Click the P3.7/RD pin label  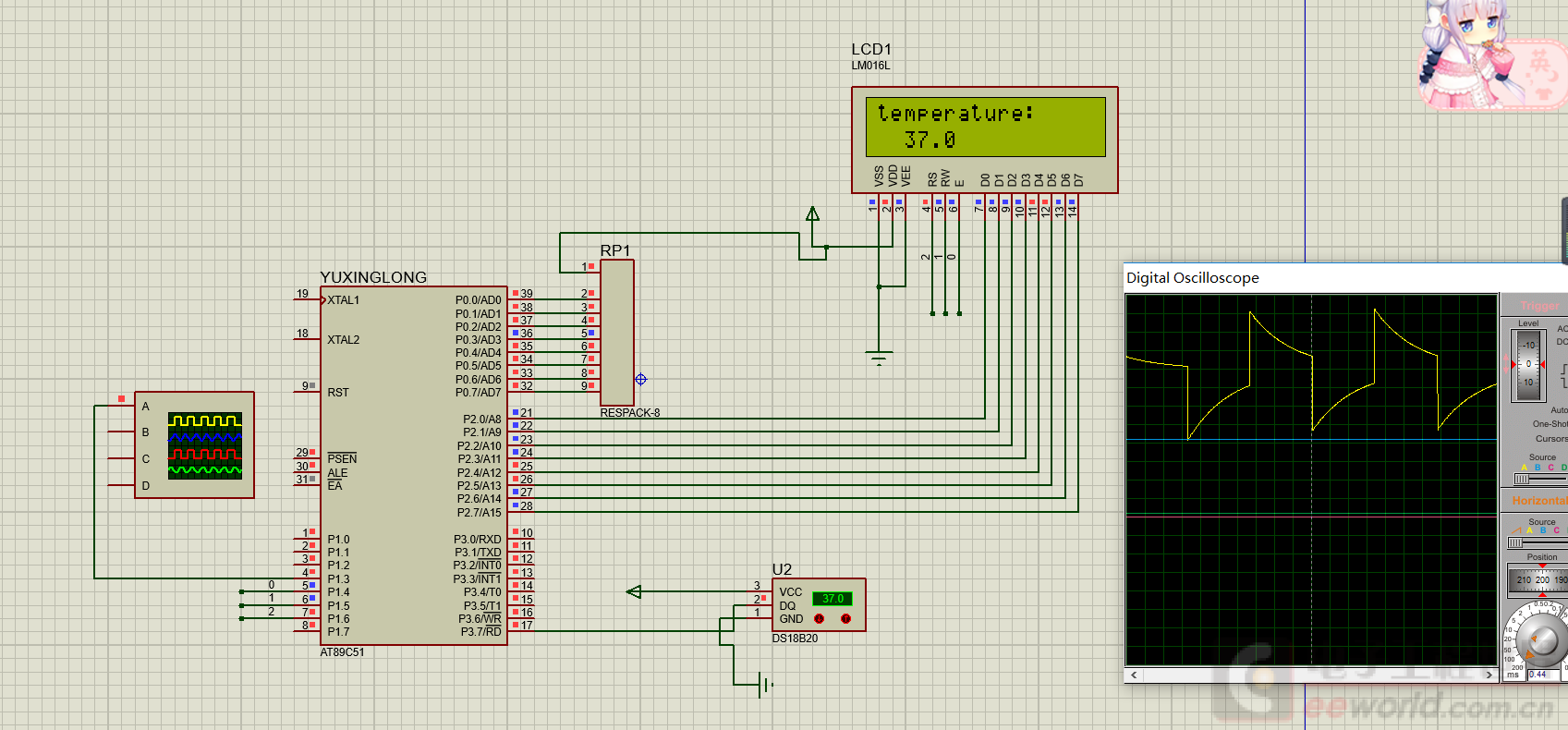coord(480,632)
